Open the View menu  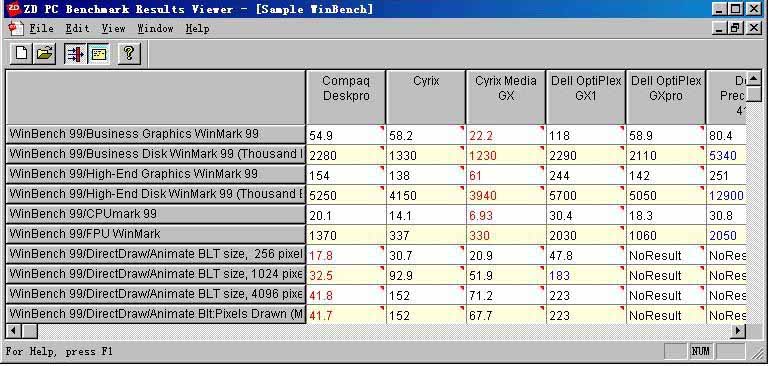pos(114,28)
